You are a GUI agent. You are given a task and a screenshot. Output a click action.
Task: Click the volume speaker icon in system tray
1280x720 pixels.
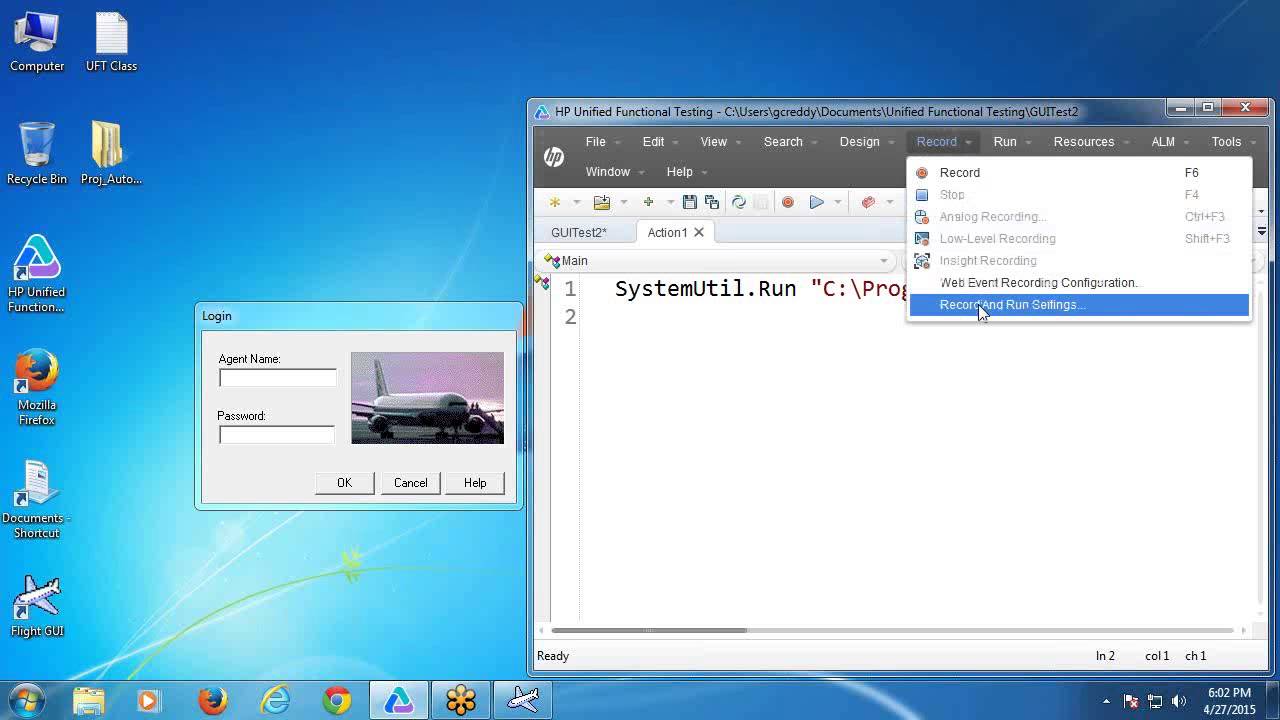[1179, 701]
